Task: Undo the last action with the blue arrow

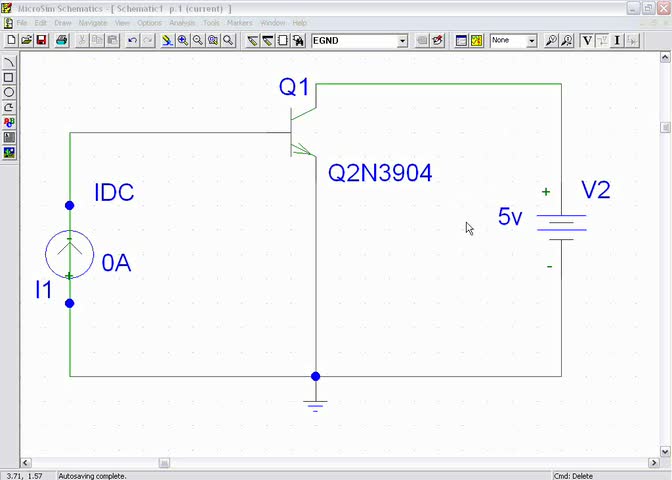Action: [x=132, y=40]
